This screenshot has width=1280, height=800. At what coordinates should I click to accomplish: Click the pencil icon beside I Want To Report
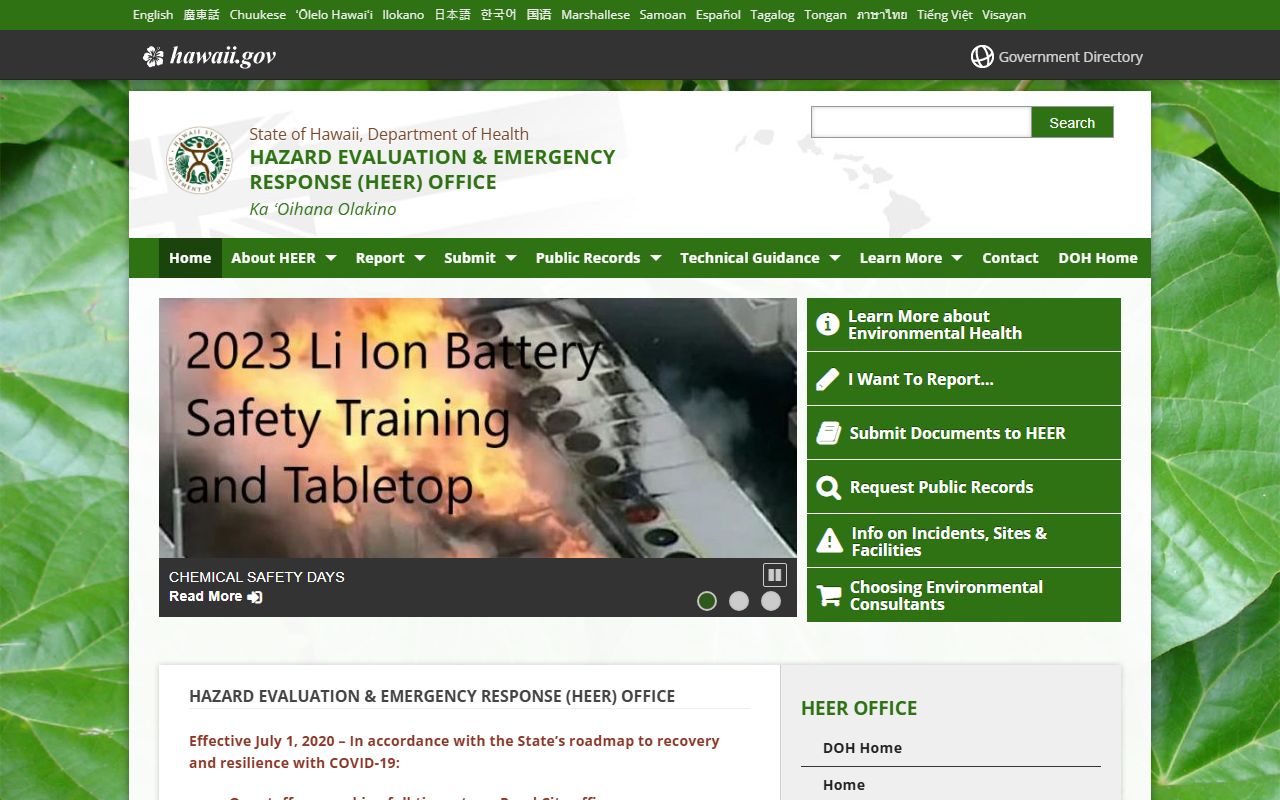tap(828, 379)
